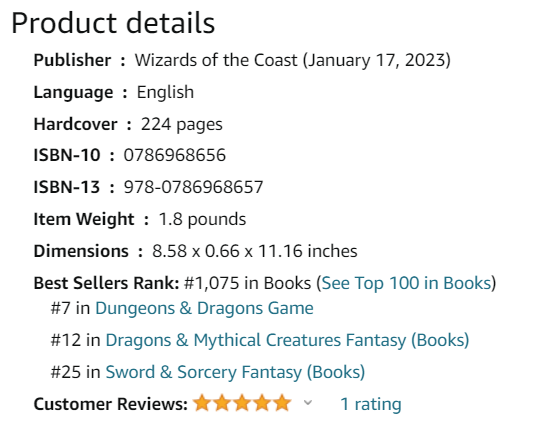Viewport: 536px width, 435px height.
Task: Click the Product details heading
Action: coord(113,23)
